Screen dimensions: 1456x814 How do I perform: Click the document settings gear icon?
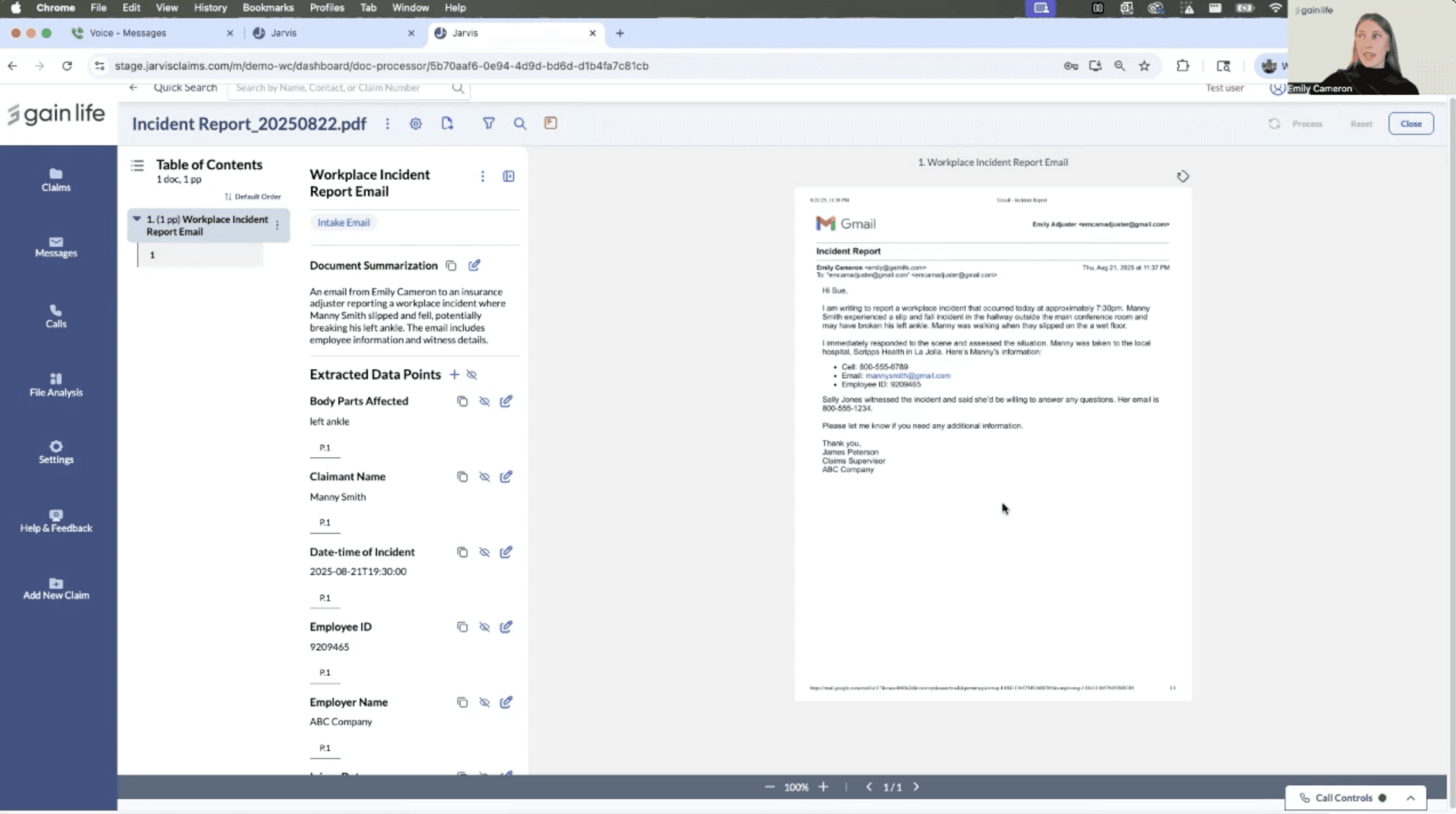point(415,123)
